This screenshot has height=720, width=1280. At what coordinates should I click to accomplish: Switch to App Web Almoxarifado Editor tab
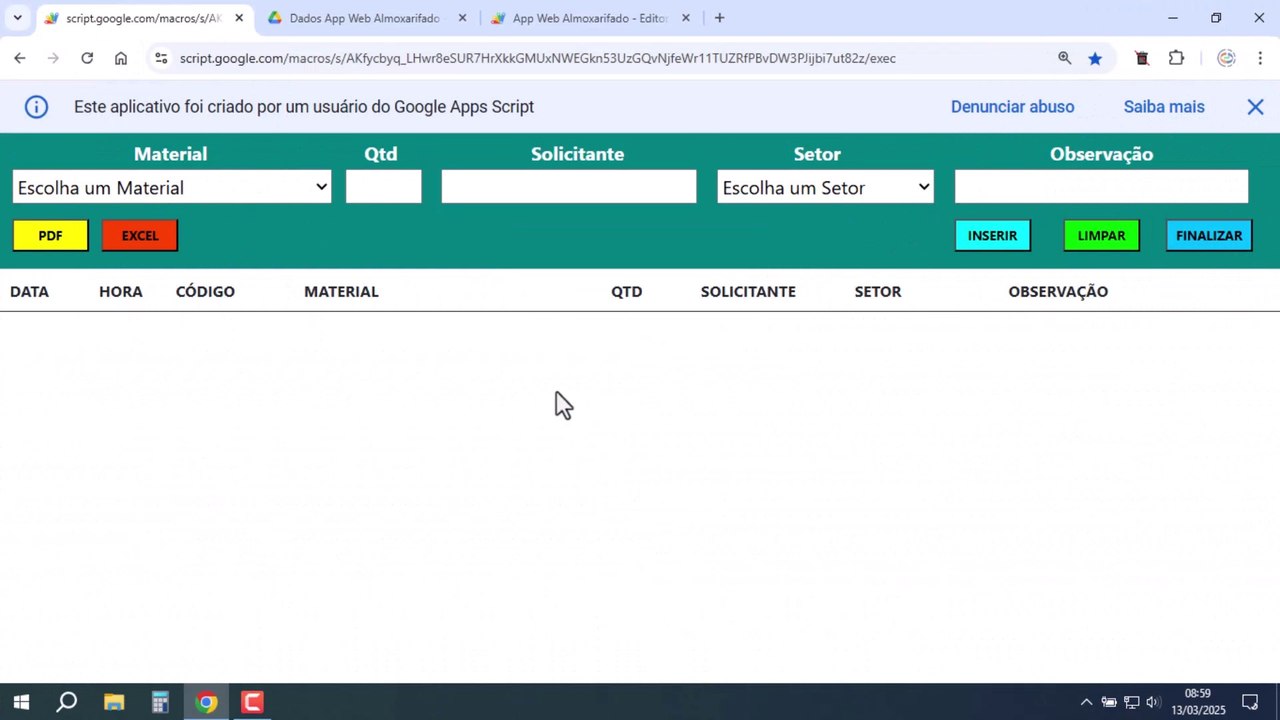pos(589,18)
